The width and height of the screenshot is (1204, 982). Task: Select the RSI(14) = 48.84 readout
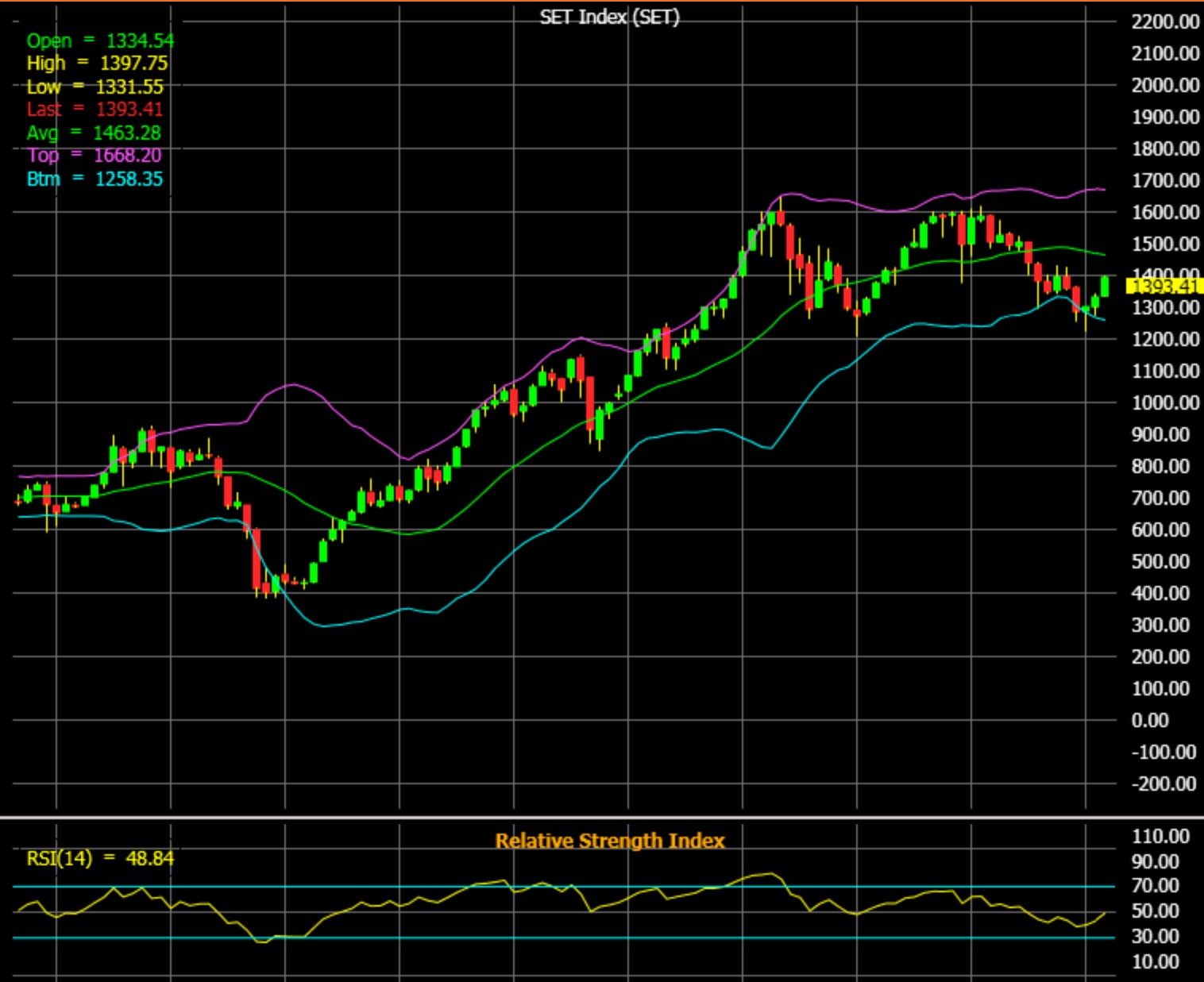(x=100, y=858)
